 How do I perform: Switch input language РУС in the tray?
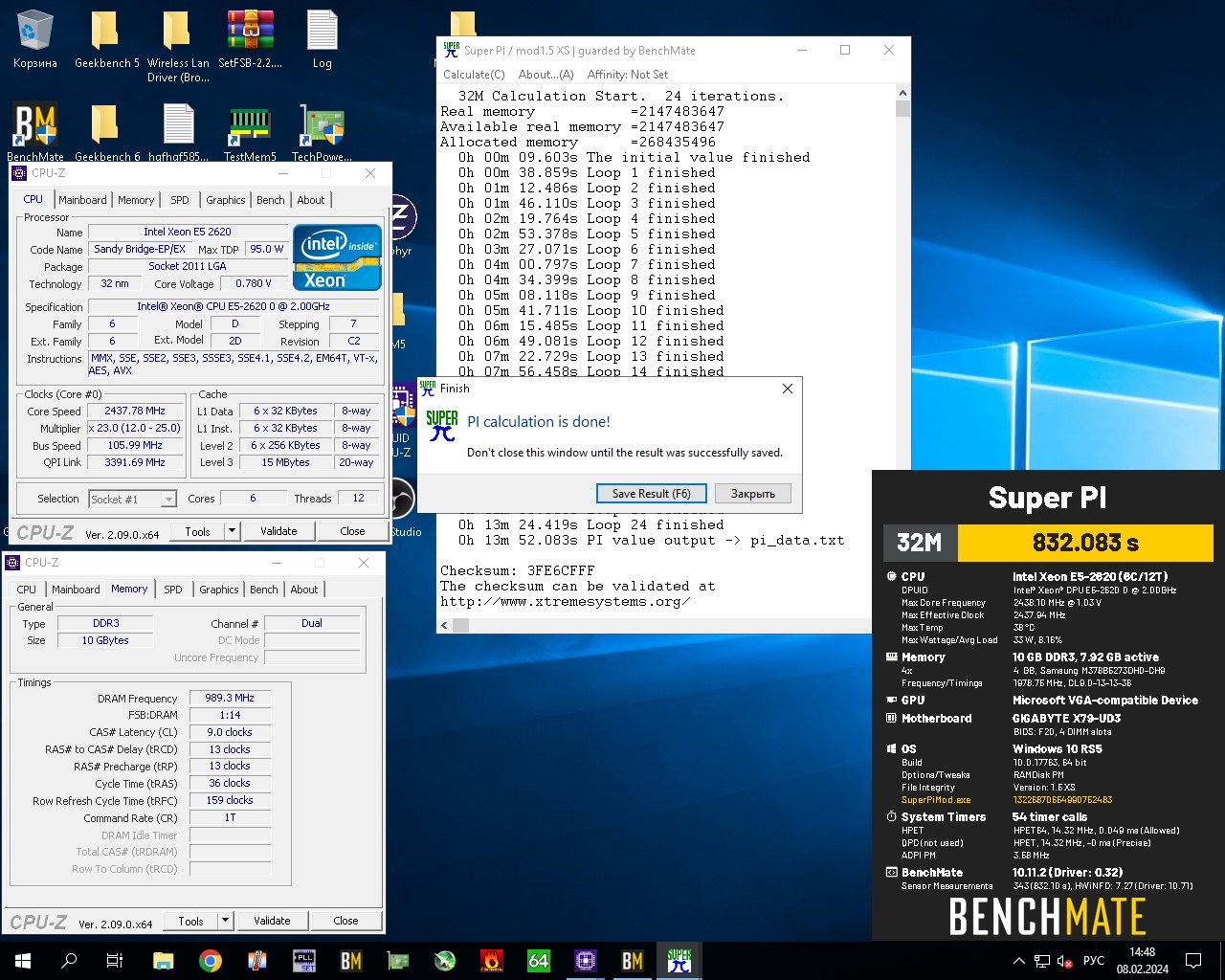tap(1094, 961)
